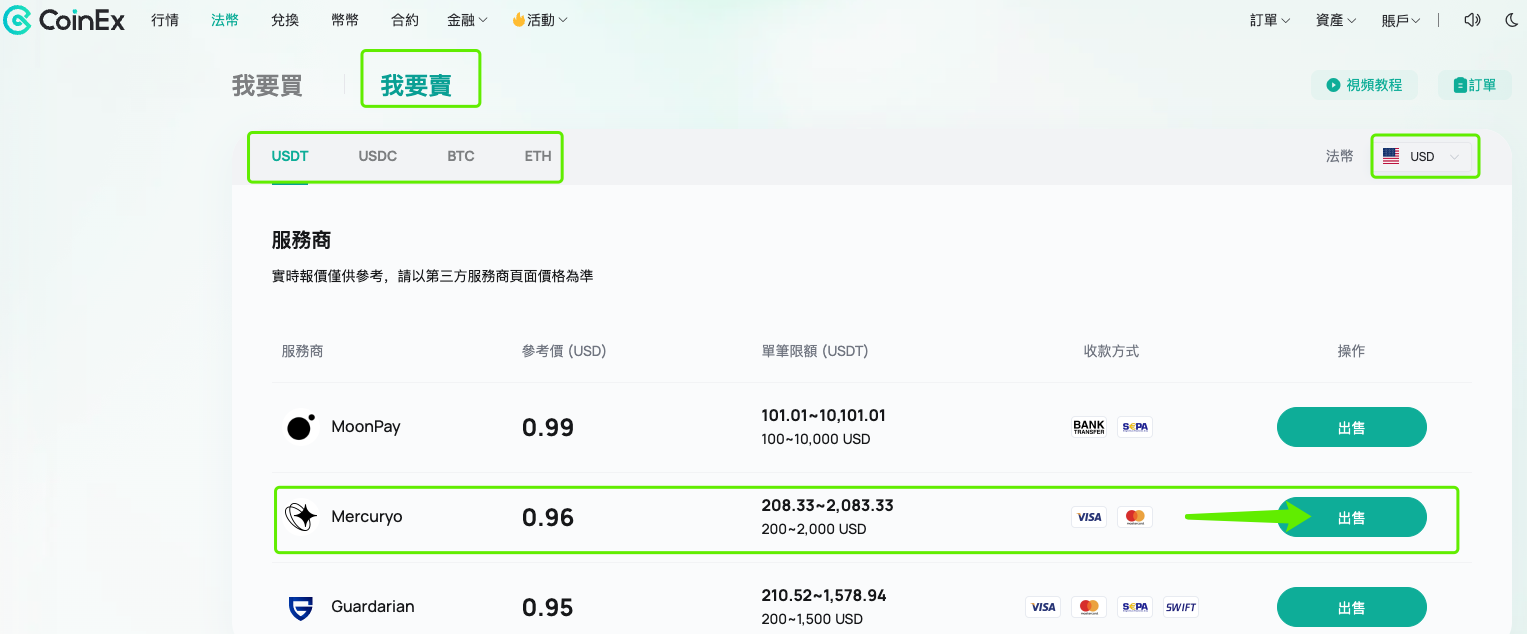The width and height of the screenshot is (1527, 634).
Task: Open 合約 in navigation bar
Action: click(405, 20)
